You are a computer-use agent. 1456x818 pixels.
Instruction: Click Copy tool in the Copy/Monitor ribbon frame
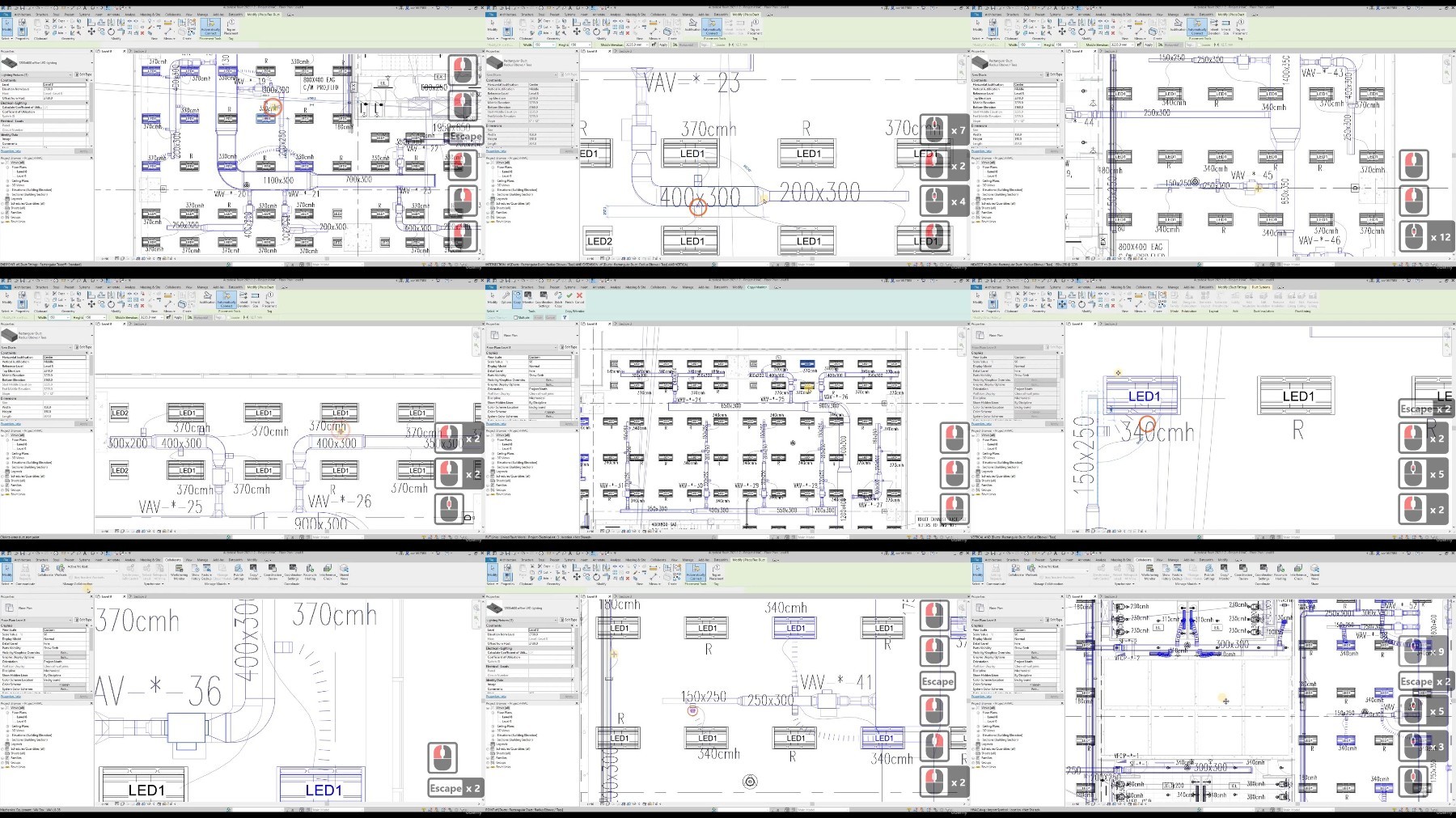[517, 298]
